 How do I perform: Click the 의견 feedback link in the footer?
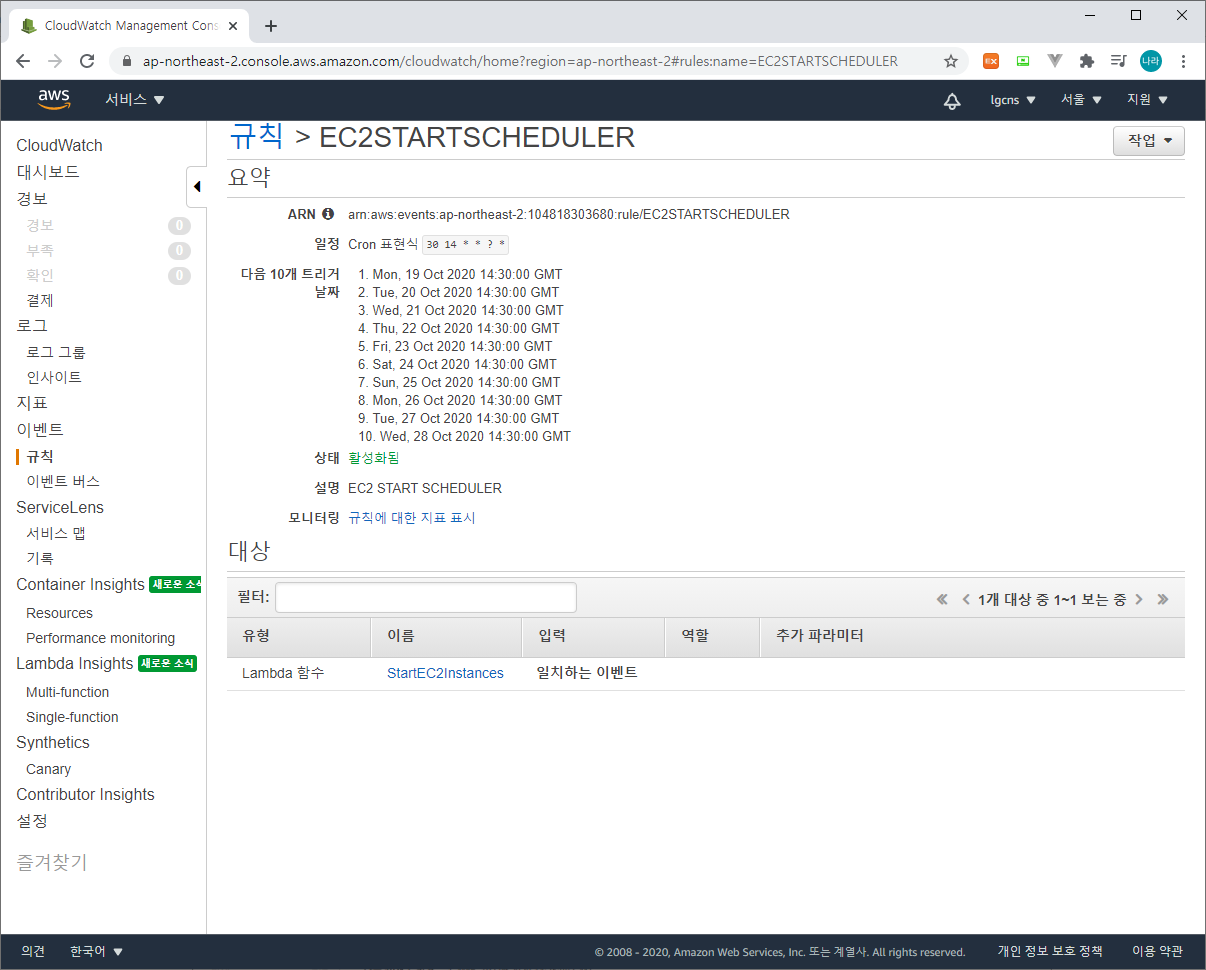[33, 952]
